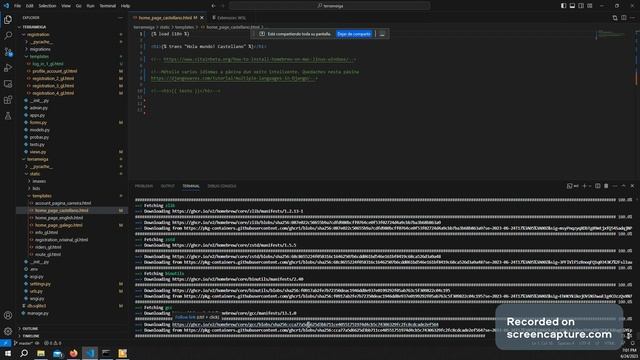This screenshot has height=360, width=640.
Task: Collapse the TERRAMEIGA root folder
Action: (34, 27)
